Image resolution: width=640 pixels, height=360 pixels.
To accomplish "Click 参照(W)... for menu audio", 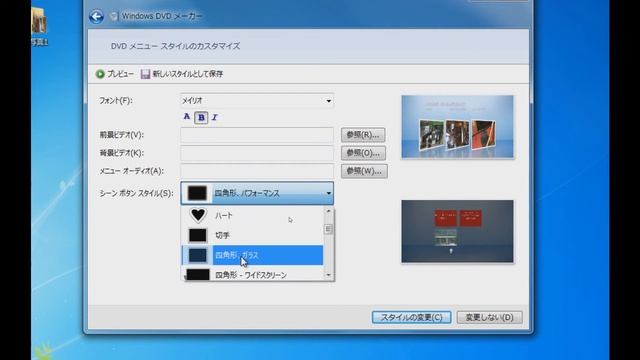I will click(364, 171).
